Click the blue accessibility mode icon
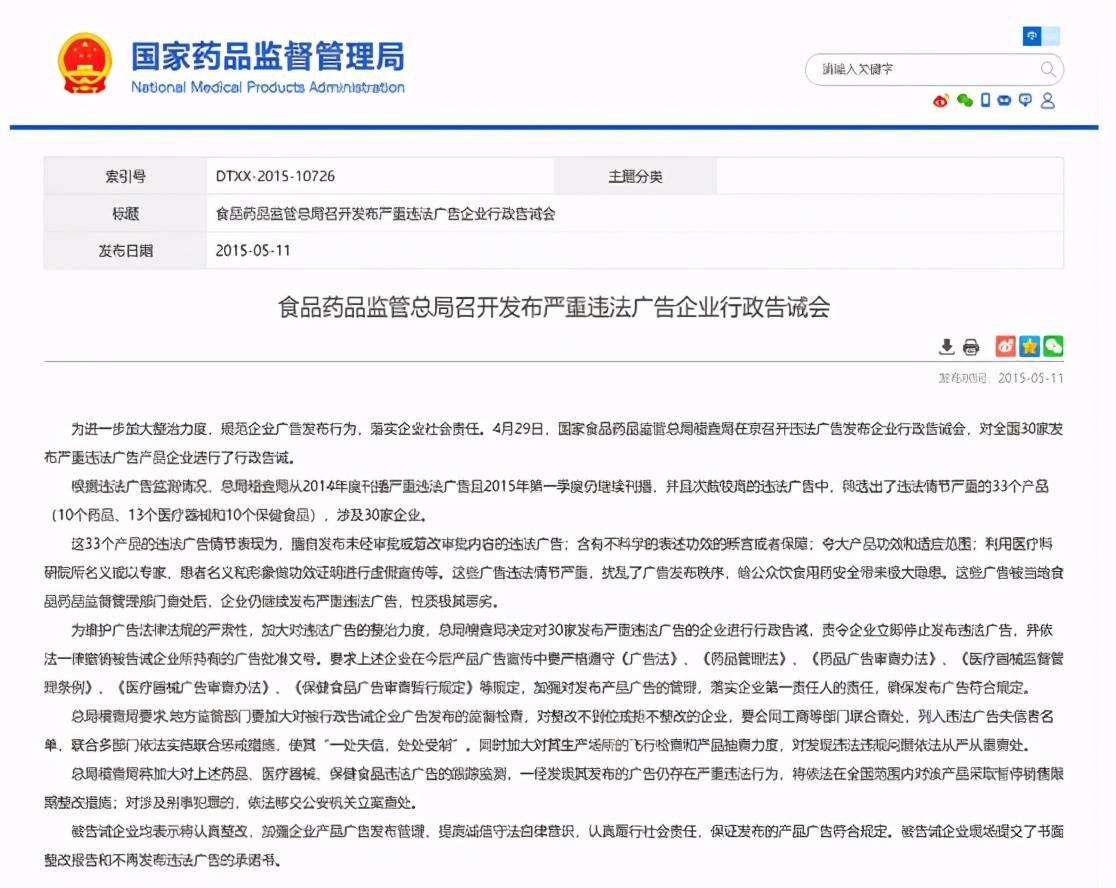1116x888 pixels. point(1031,37)
